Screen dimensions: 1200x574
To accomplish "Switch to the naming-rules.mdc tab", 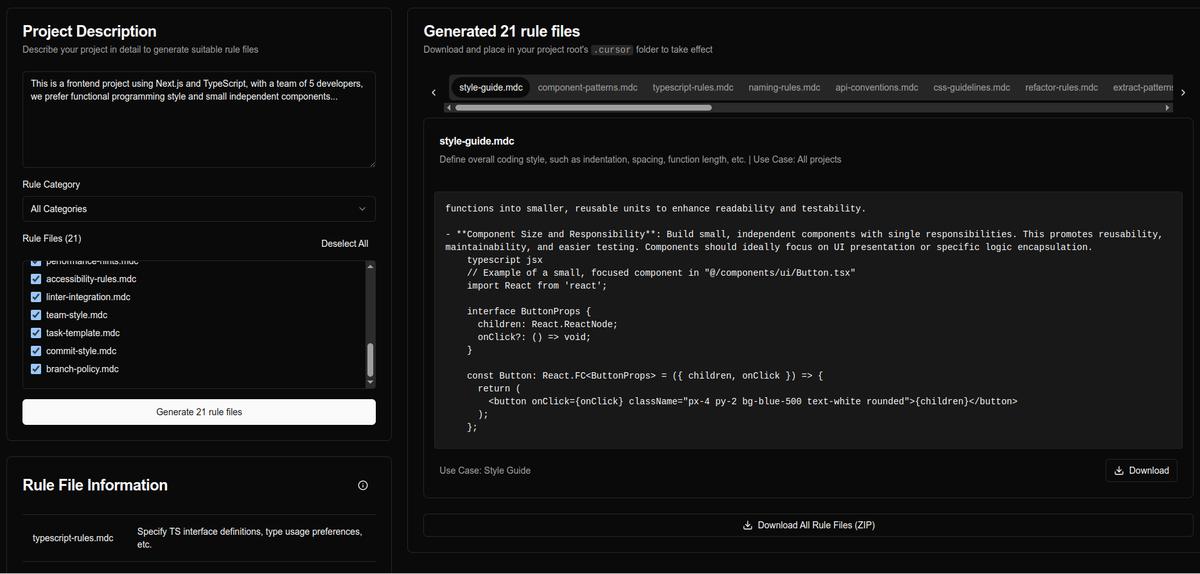I will pyautogui.click(x=784, y=88).
